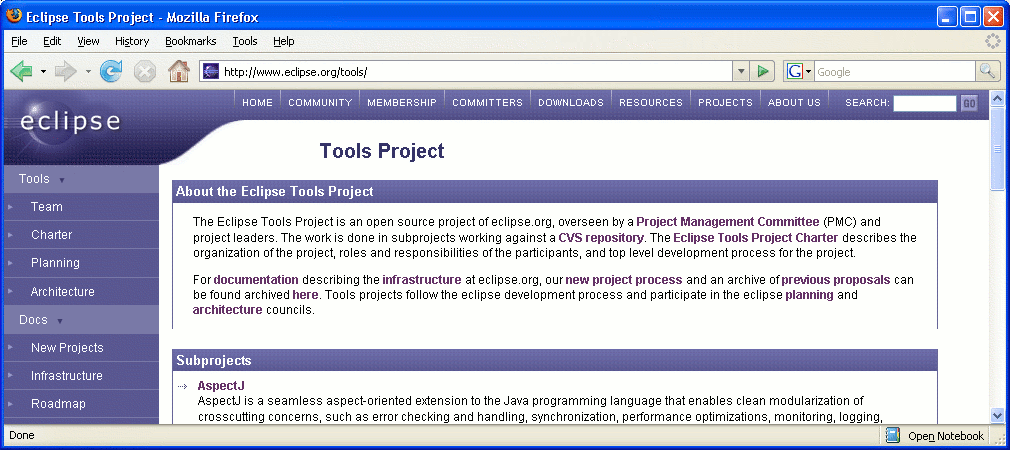Open the View menu

88,41
